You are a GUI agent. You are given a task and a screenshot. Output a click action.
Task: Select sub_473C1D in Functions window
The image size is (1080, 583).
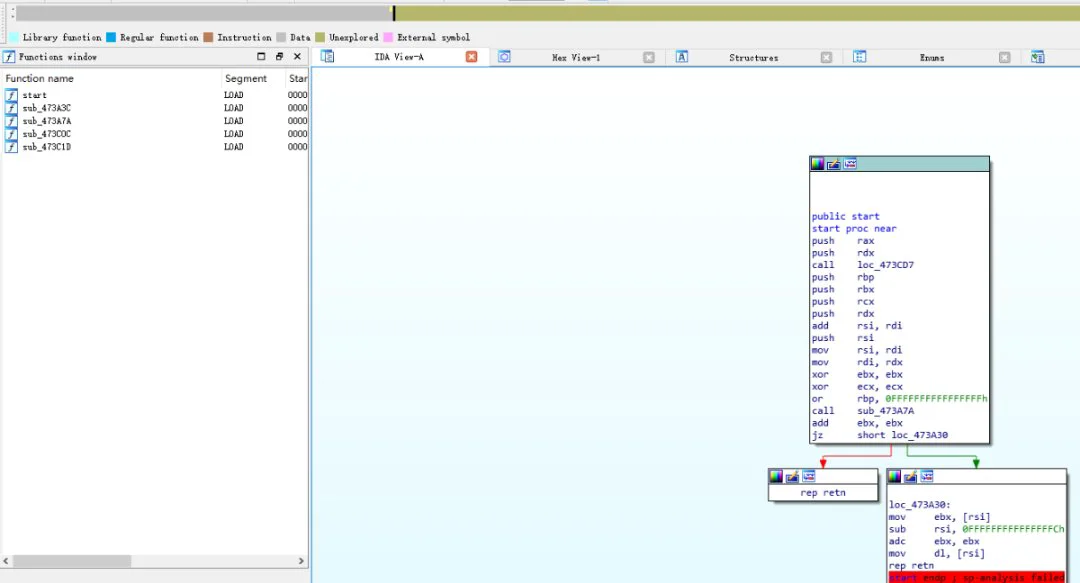[155, 147]
